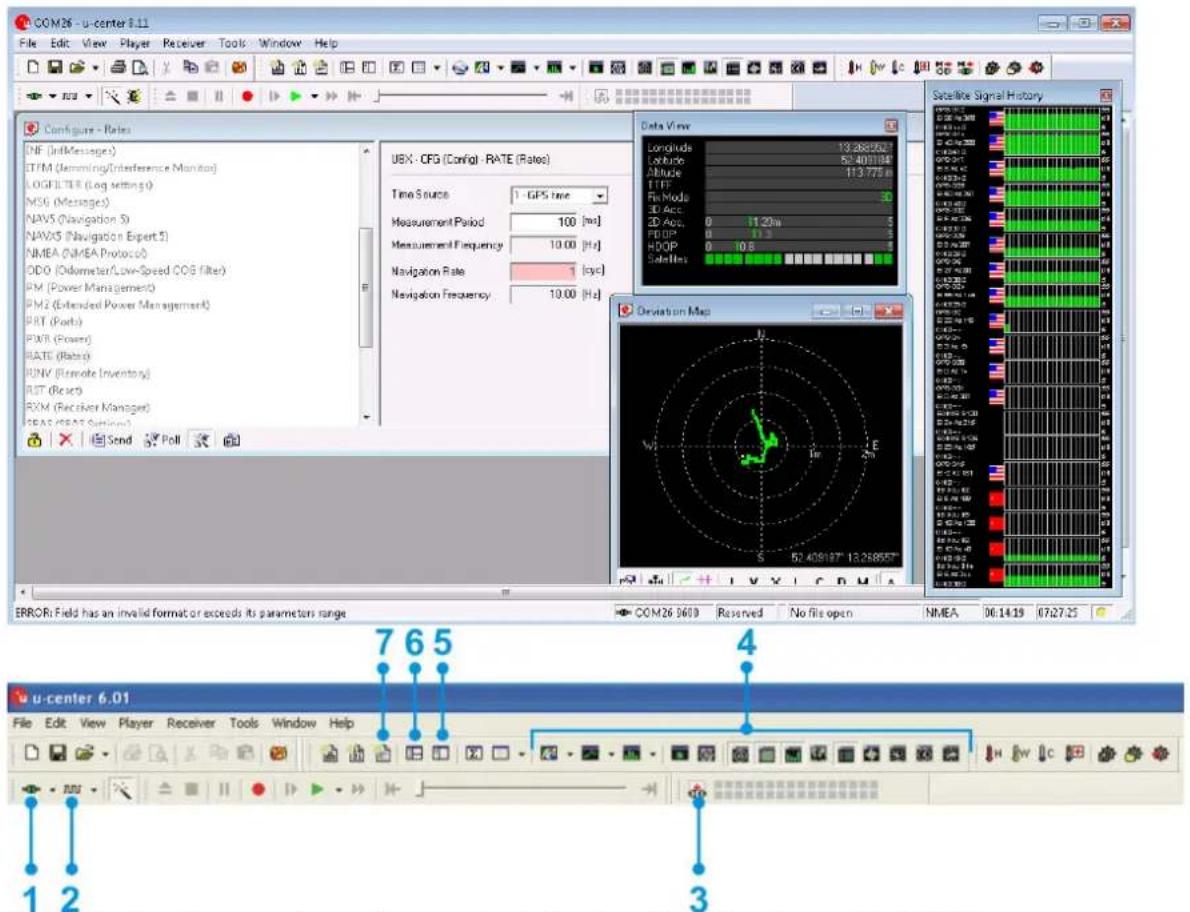Image resolution: width=1190 pixels, height=912 pixels.
Task: Open Window menu in u-center 8.11
Action: [280, 43]
